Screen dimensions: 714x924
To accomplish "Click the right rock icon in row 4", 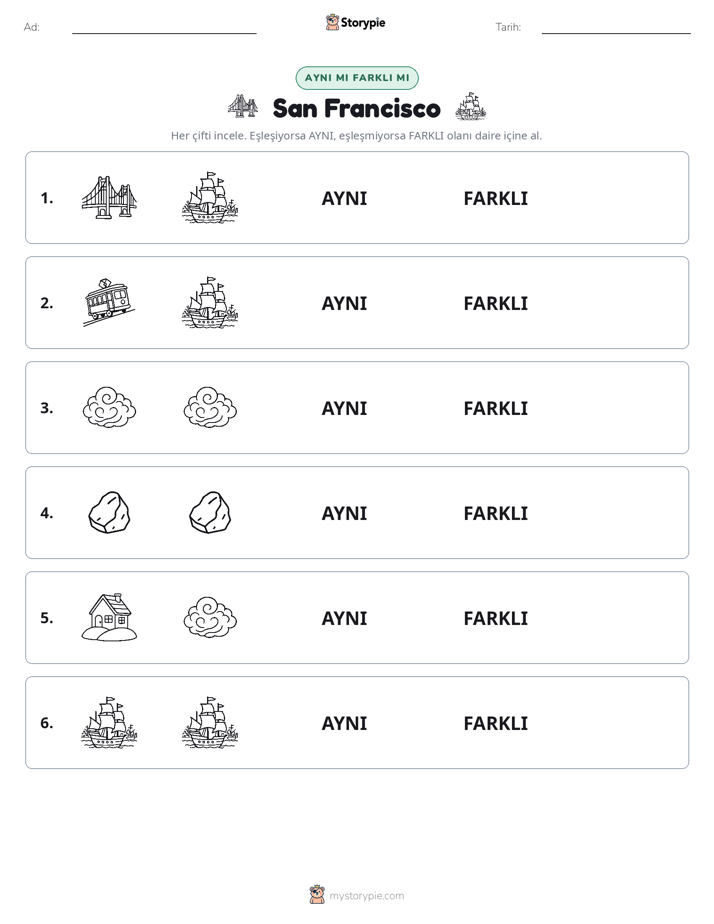I will pos(210,513).
